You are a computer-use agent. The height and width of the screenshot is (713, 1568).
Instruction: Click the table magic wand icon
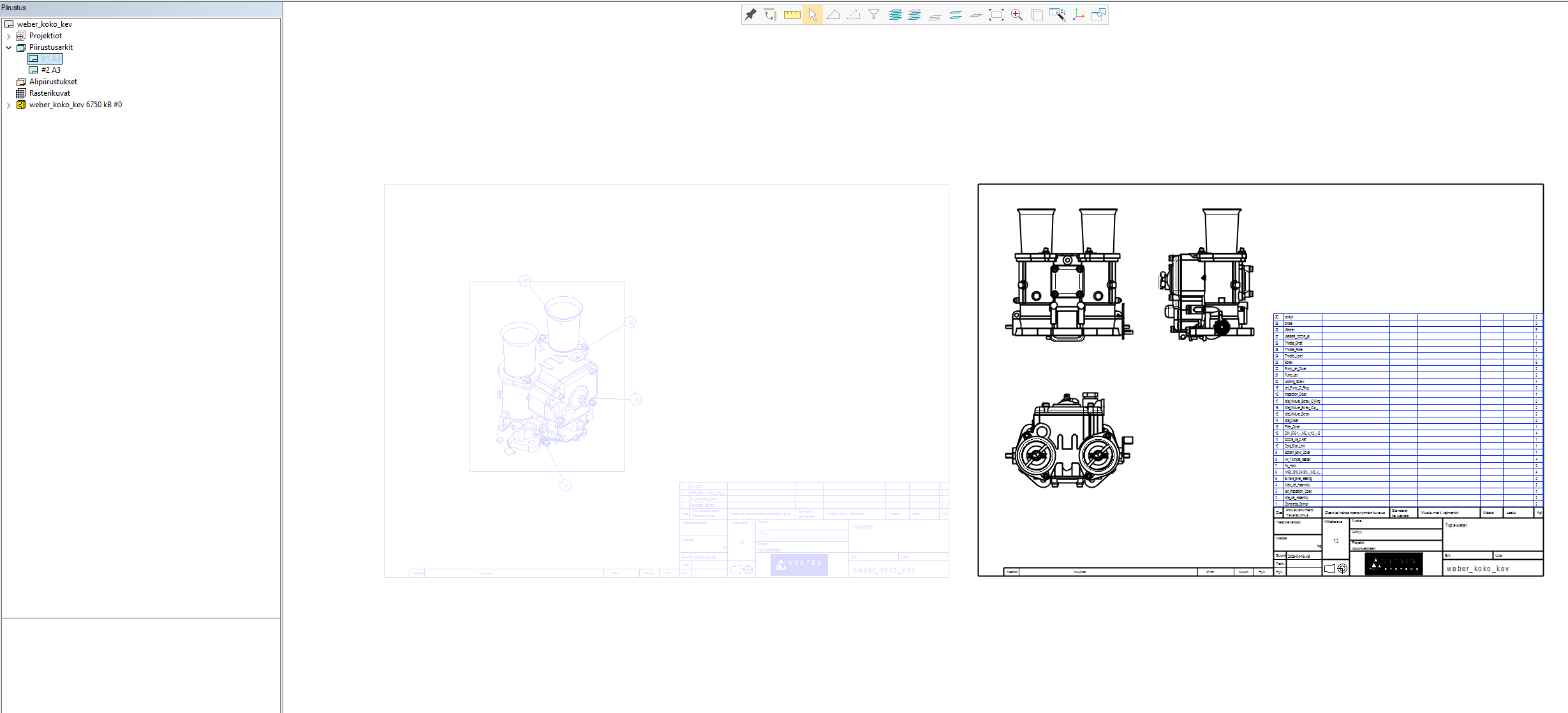(x=1057, y=15)
